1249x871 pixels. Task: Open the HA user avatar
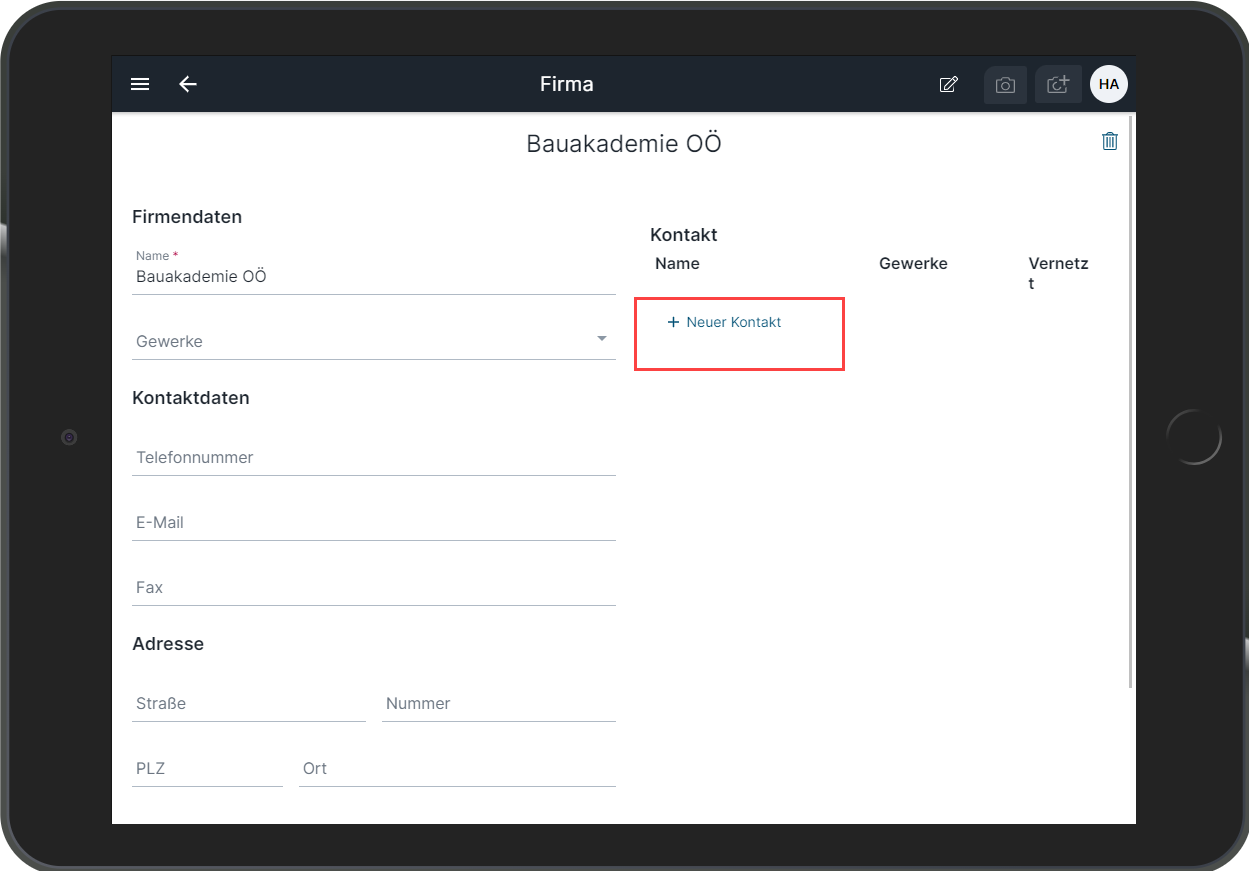pyautogui.click(x=1109, y=84)
